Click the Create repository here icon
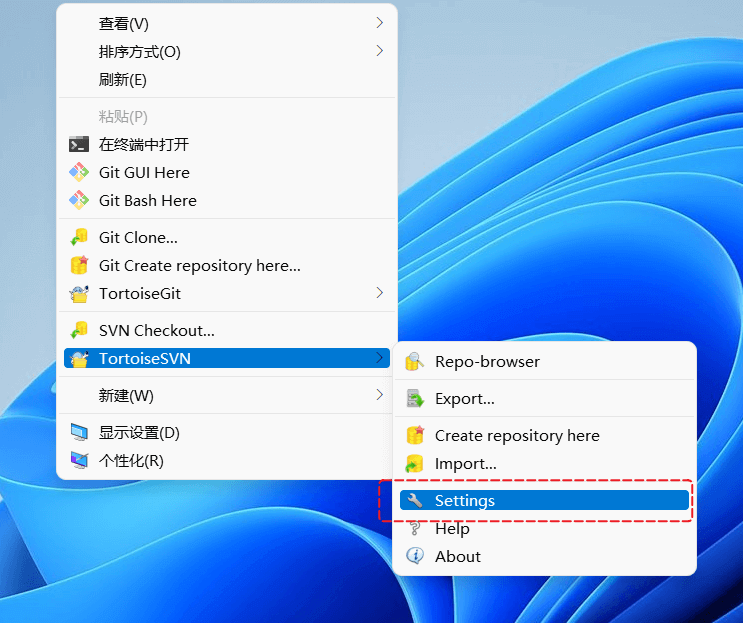The image size is (743, 623). pyautogui.click(x=415, y=435)
